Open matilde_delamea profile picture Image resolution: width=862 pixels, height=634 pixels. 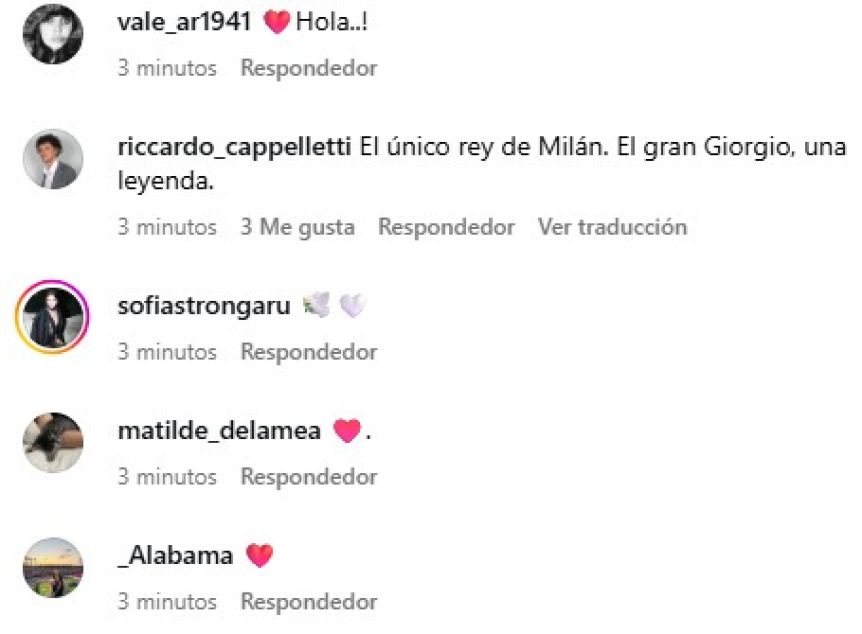click(x=53, y=442)
